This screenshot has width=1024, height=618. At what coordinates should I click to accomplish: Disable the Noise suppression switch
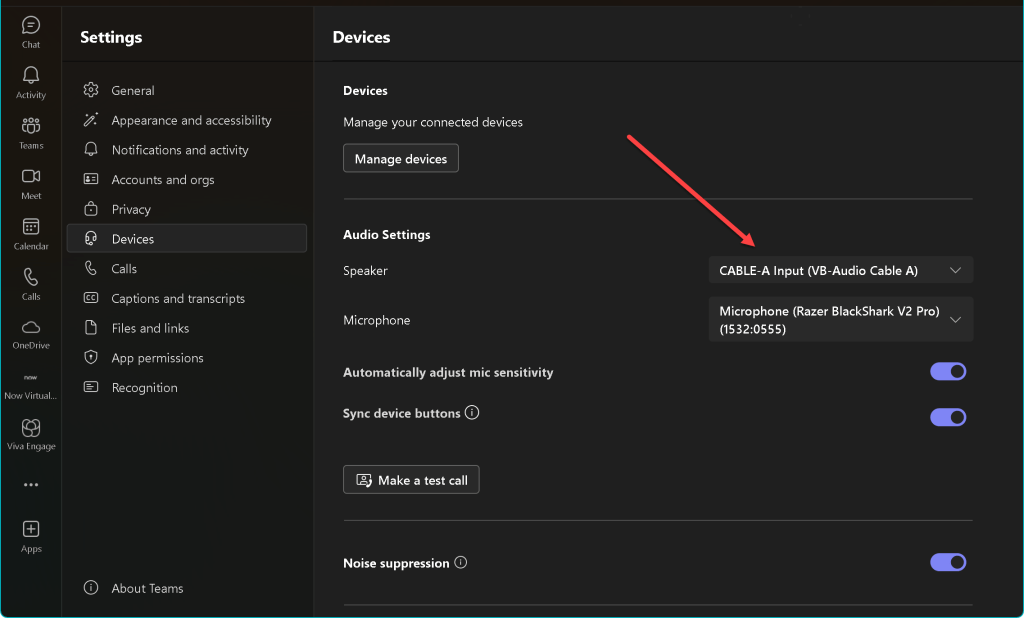(948, 562)
